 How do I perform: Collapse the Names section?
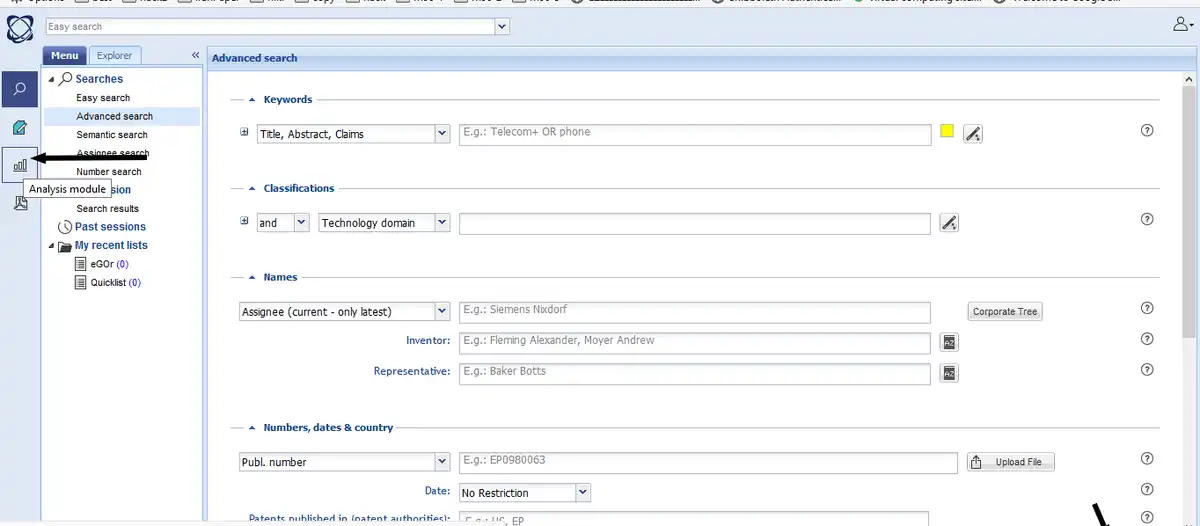[251, 278]
